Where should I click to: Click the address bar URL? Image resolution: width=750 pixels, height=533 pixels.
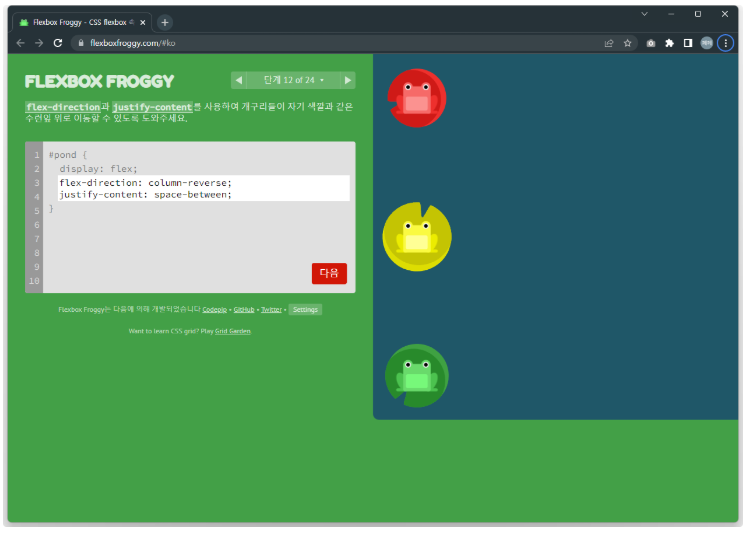click(132, 43)
